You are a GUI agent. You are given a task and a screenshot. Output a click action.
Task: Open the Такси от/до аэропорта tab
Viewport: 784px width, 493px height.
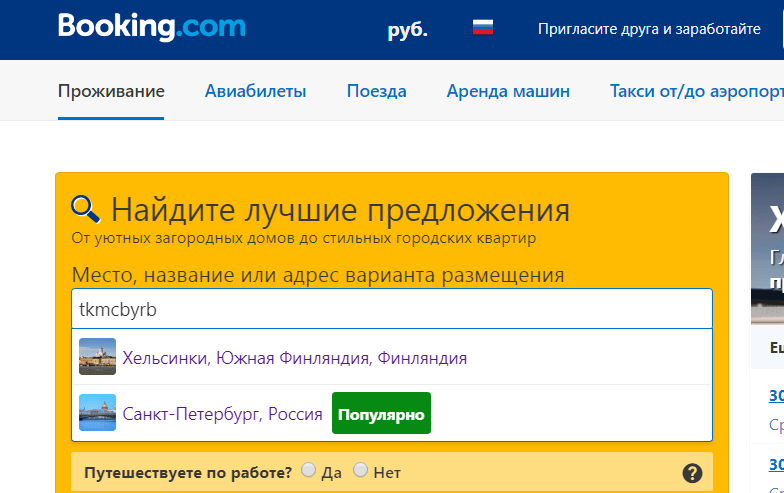pyautogui.click(x=696, y=91)
